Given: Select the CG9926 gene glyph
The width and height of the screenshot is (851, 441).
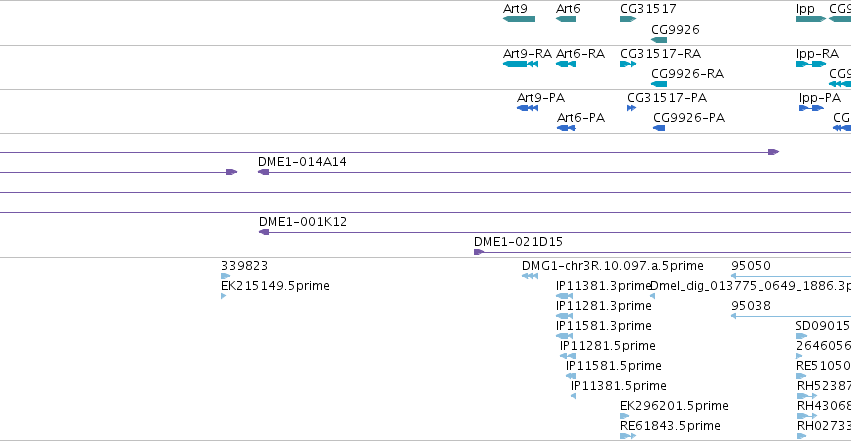Looking at the screenshot, I should pyautogui.click(x=659, y=40).
